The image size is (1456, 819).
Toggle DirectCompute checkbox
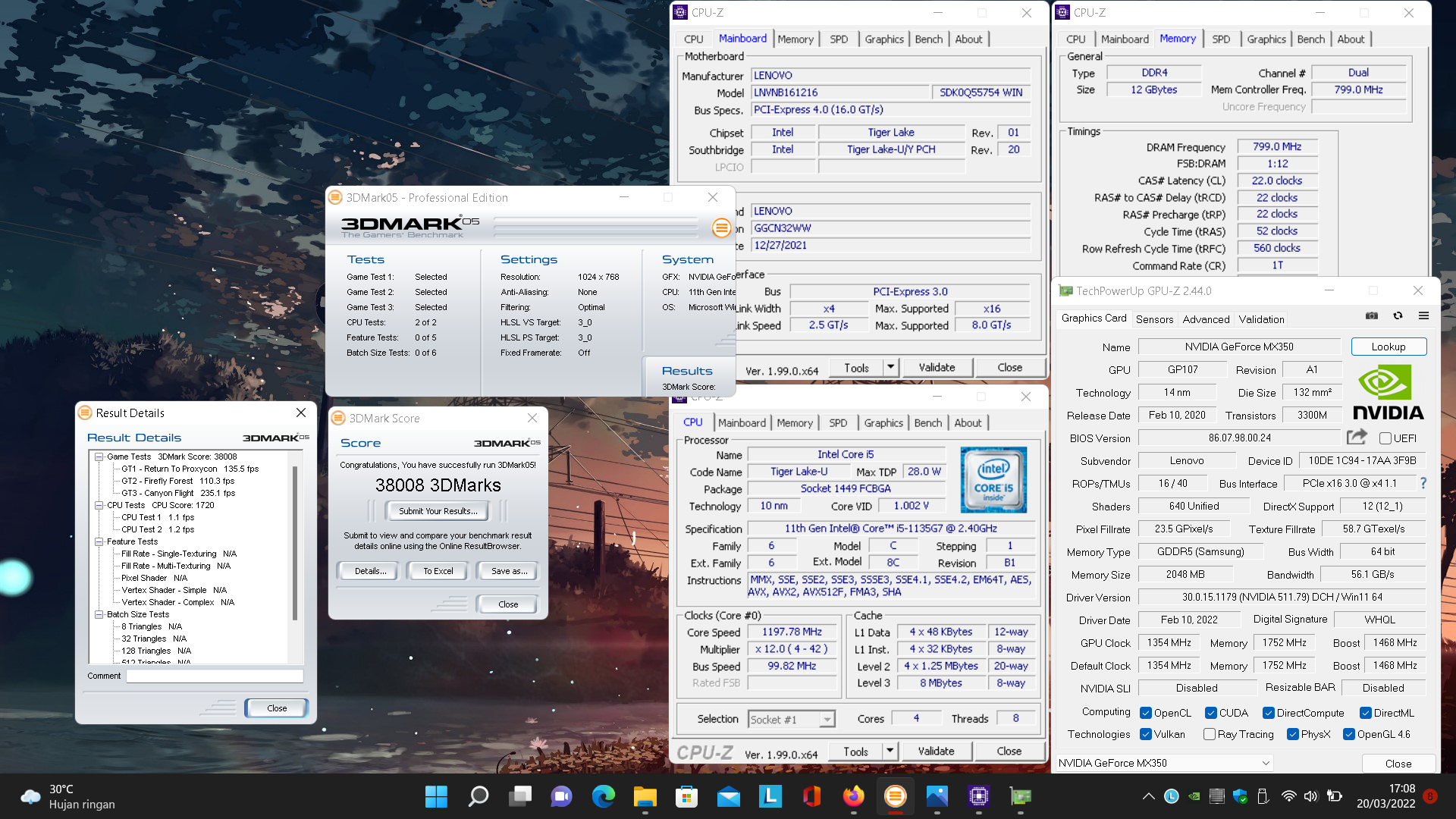click(x=1268, y=713)
